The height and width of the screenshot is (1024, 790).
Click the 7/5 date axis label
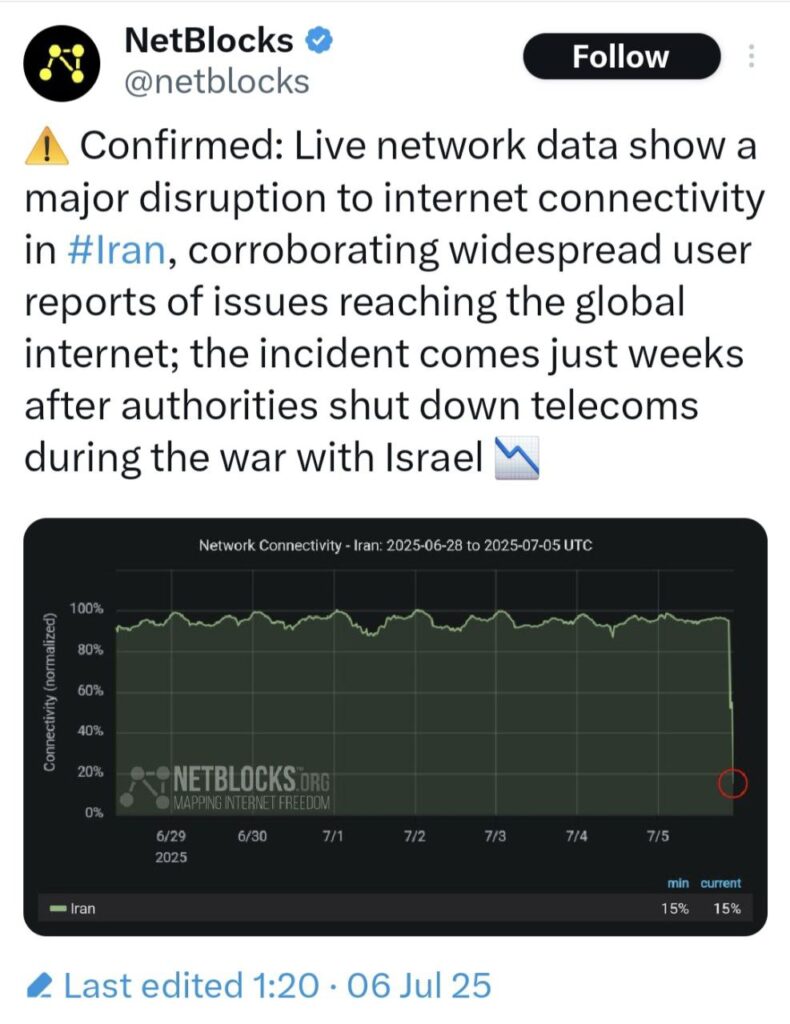click(x=657, y=837)
